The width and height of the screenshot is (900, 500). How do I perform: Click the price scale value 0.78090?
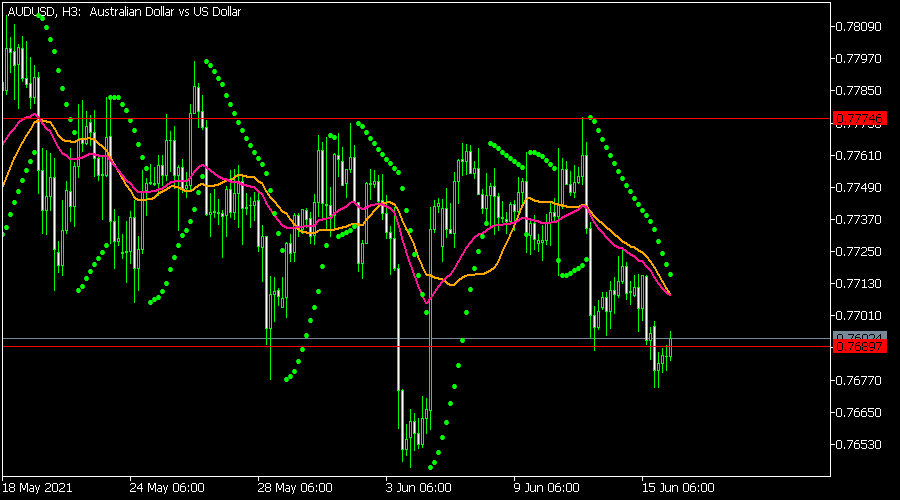coord(858,26)
